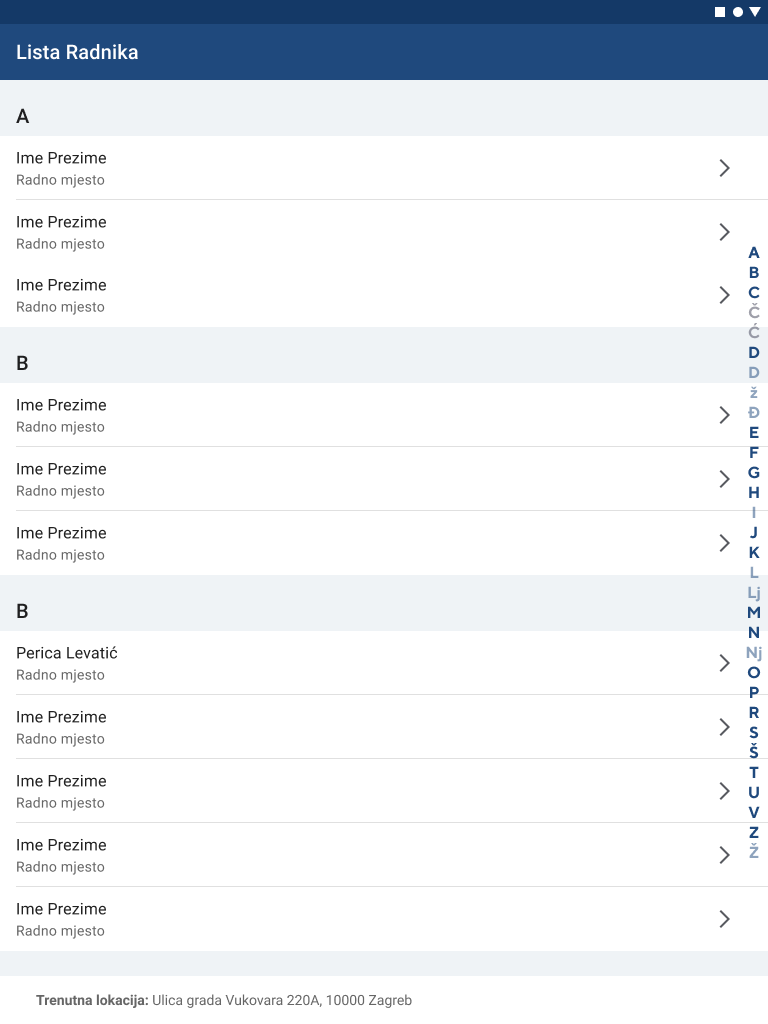The height and width of the screenshot is (1024, 768).
Task: Jump to Lj in the side index
Action: click(754, 592)
